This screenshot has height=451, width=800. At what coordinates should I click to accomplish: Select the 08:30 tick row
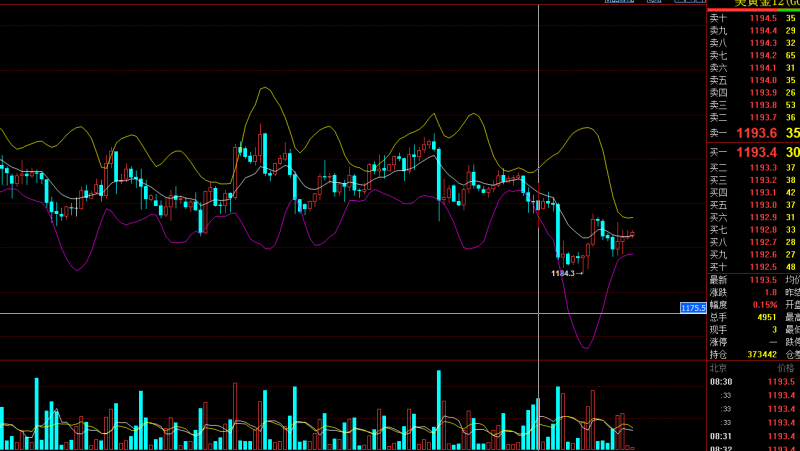[x=754, y=382]
